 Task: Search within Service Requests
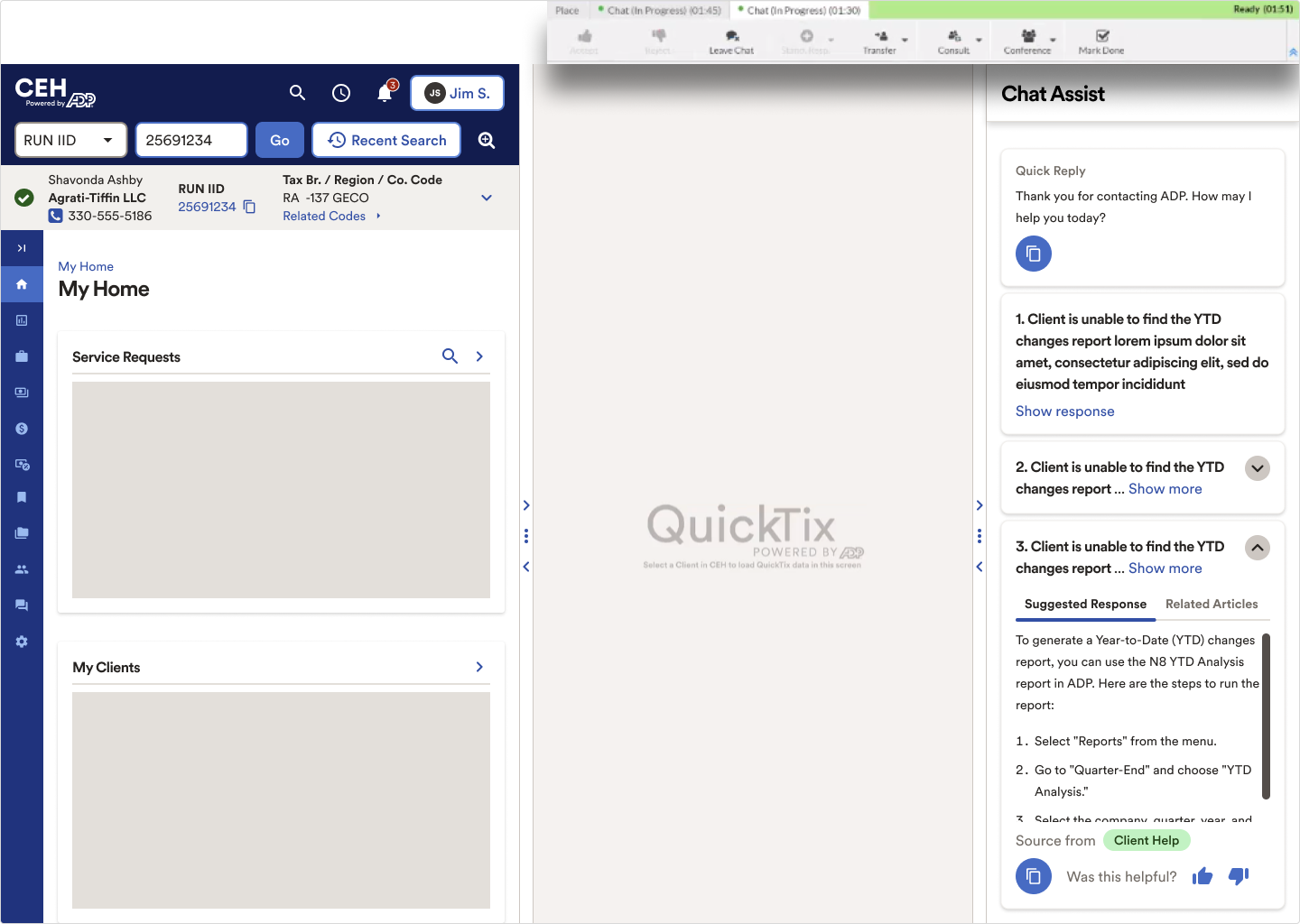coord(450,356)
